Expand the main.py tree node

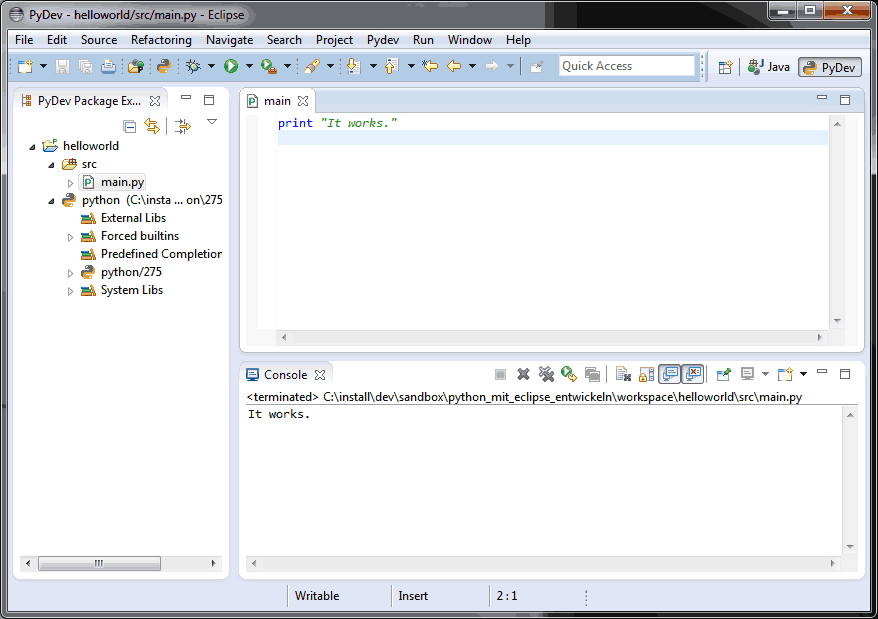pyautogui.click(x=70, y=183)
